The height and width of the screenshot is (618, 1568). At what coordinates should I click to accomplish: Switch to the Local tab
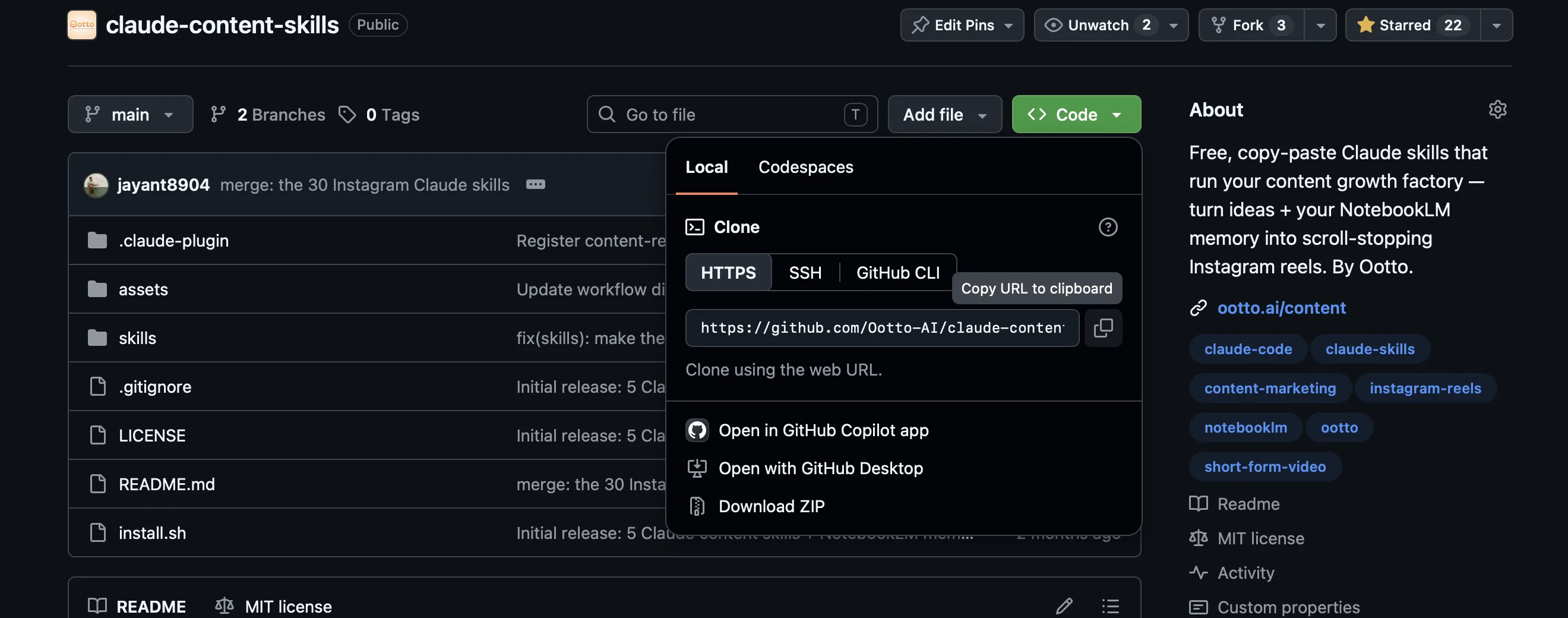tap(706, 168)
